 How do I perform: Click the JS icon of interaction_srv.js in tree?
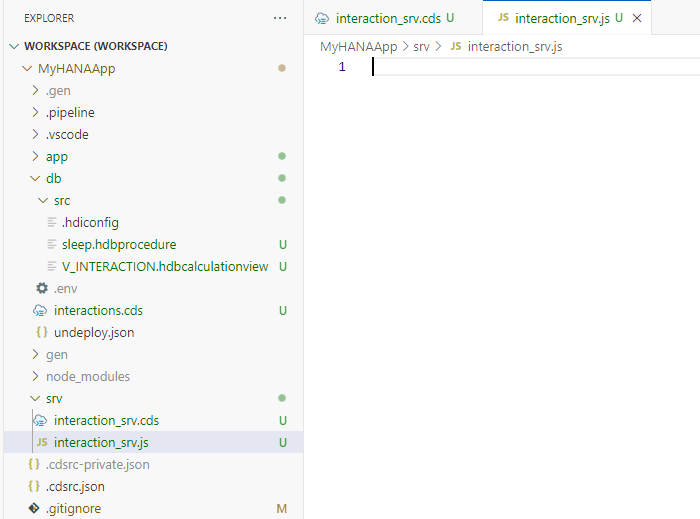(42, 442)
